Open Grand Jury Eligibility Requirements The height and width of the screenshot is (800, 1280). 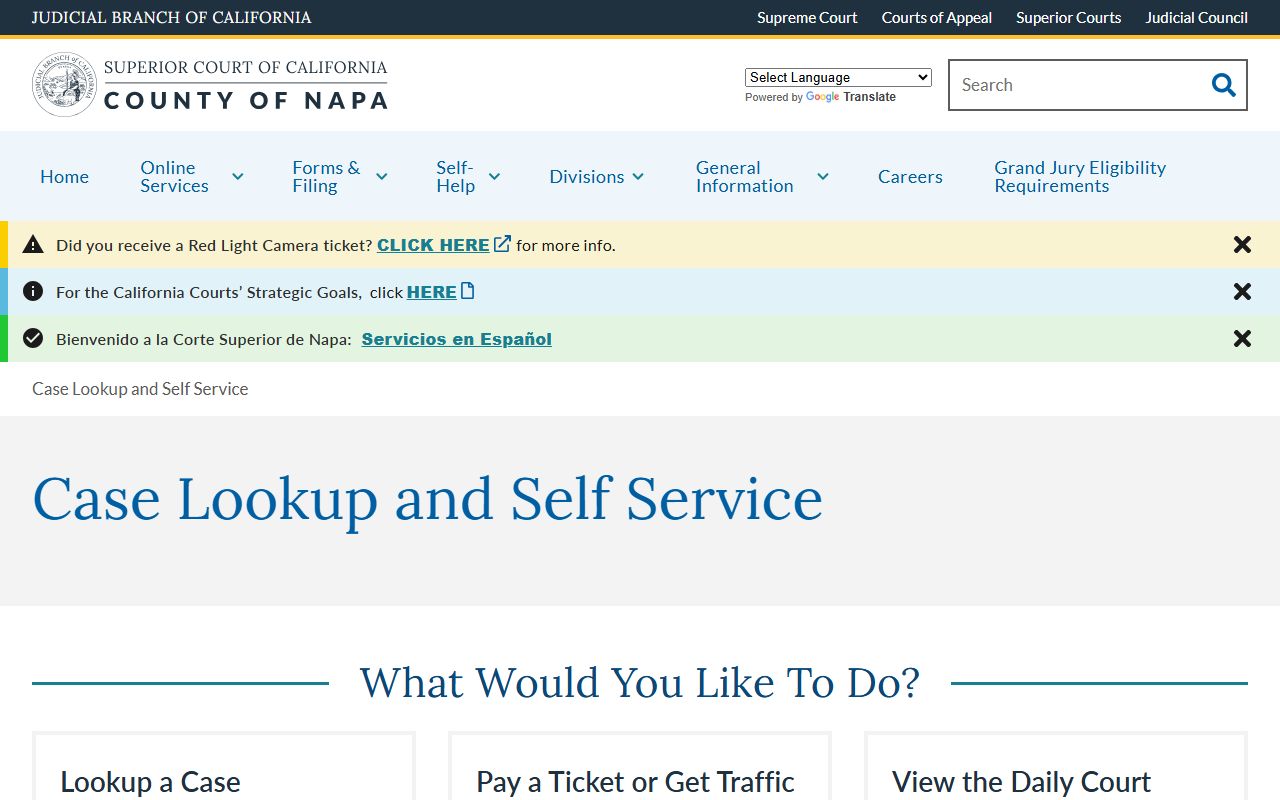[x=1080, y=177]
